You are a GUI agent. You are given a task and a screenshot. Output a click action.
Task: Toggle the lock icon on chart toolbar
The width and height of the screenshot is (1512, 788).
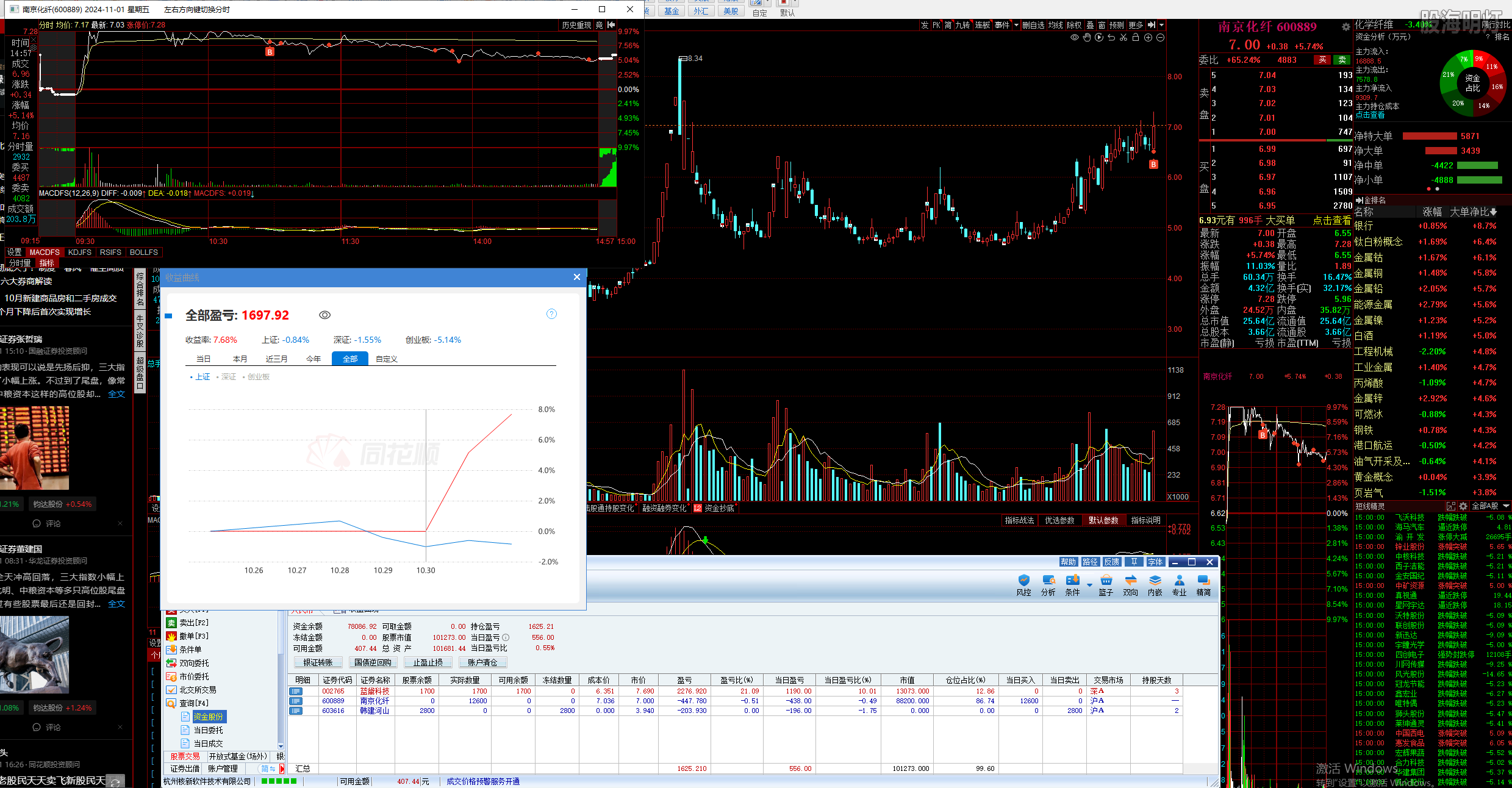[1136, 38]
